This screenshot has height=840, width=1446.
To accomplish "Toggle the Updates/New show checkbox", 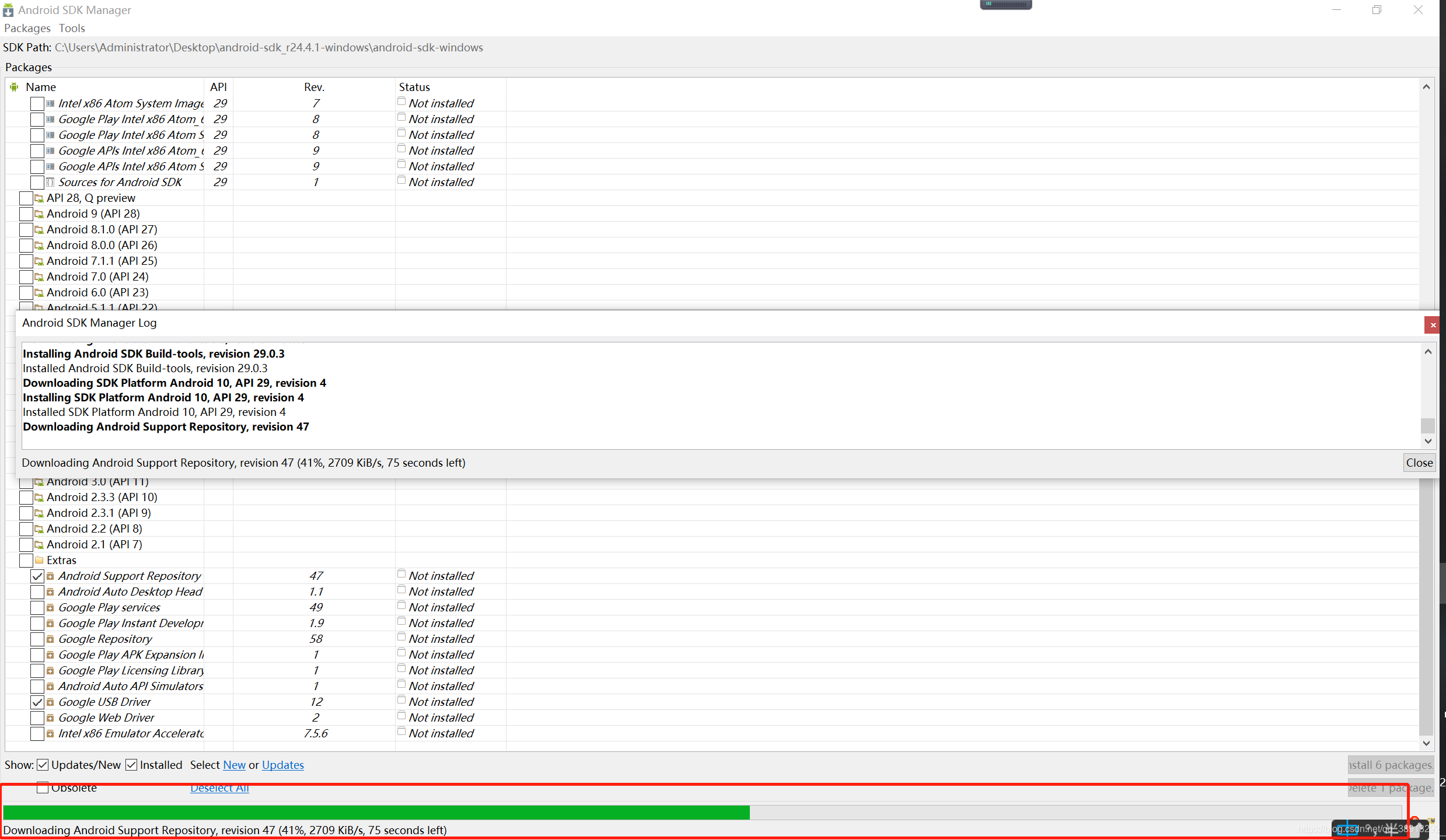I will click(43, 765).
